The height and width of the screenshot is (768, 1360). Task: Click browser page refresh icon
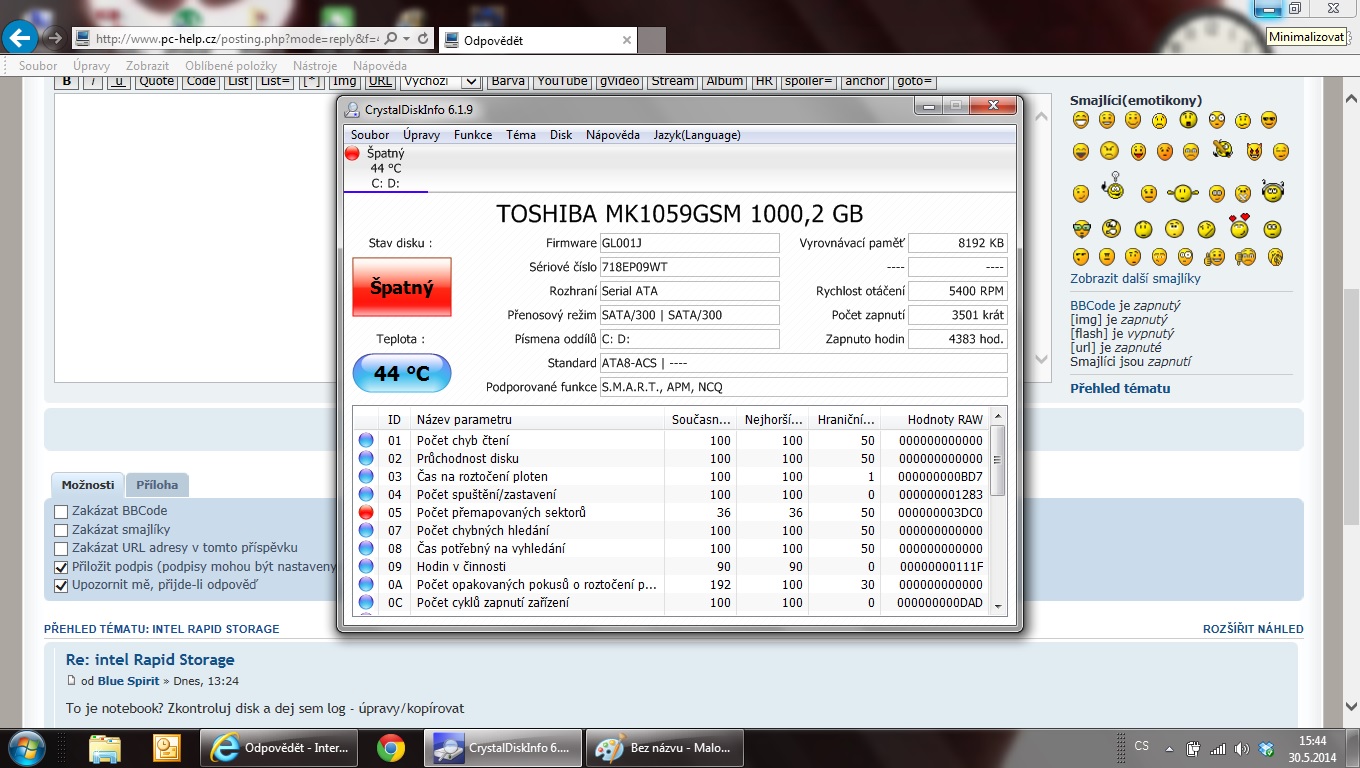[423, 39]
